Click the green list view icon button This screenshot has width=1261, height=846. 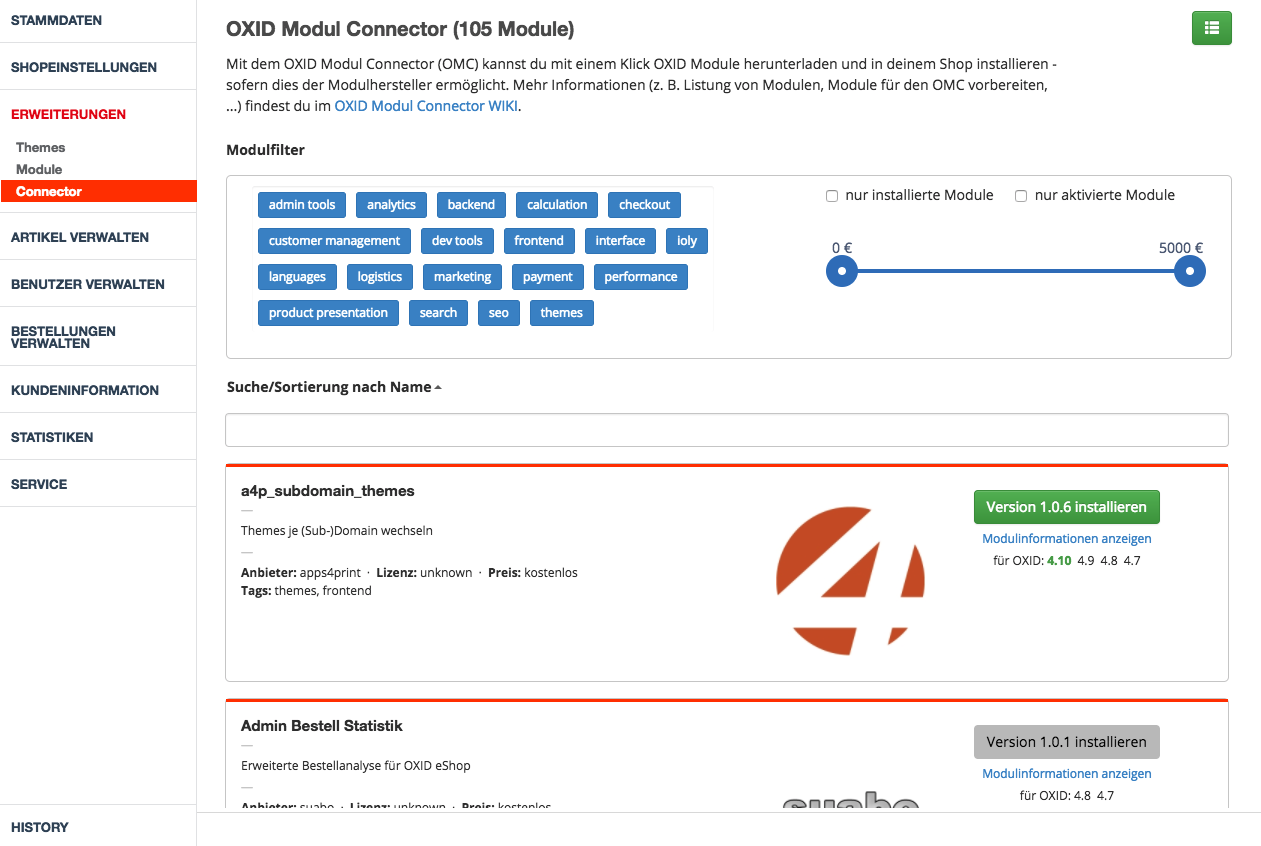pyautogui.click(x=1211, y=28)
